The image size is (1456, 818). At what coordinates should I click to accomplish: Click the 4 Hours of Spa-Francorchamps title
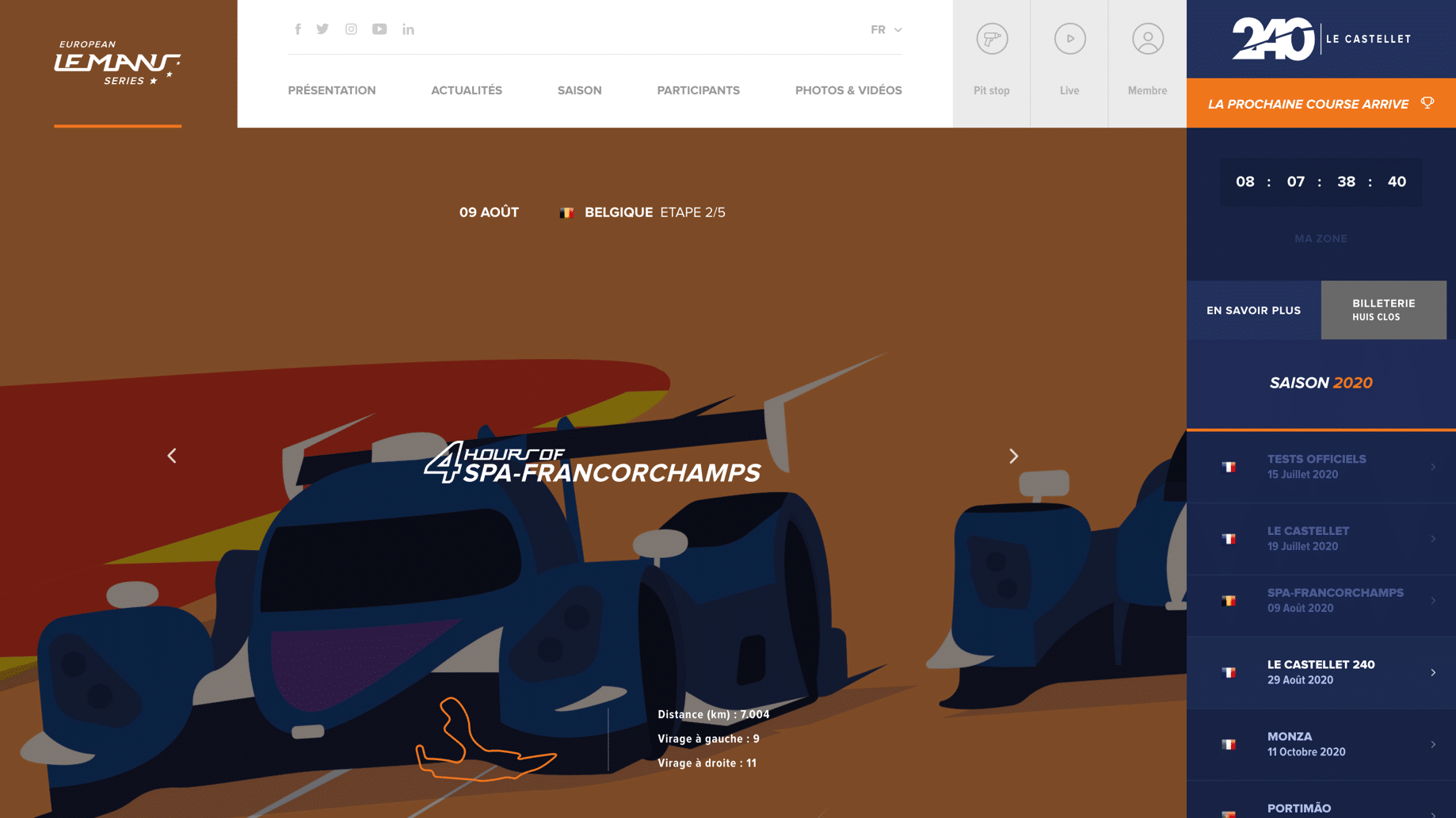coord(593,463)
